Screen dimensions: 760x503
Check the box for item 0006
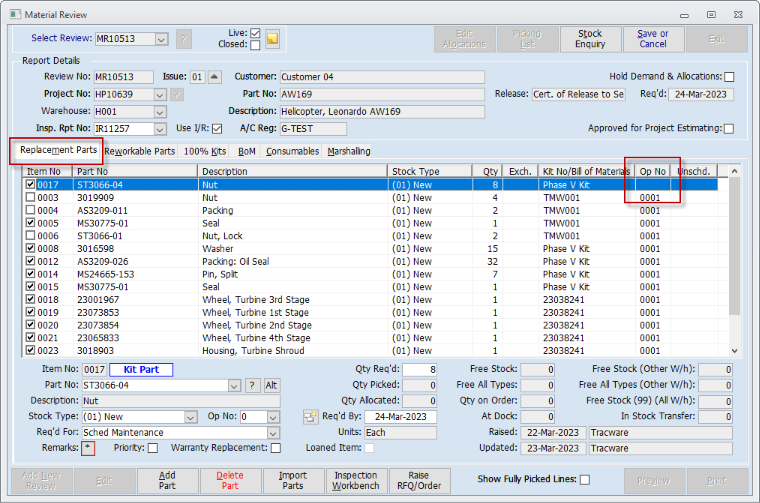pyautogui.click(x=31, y=236)
